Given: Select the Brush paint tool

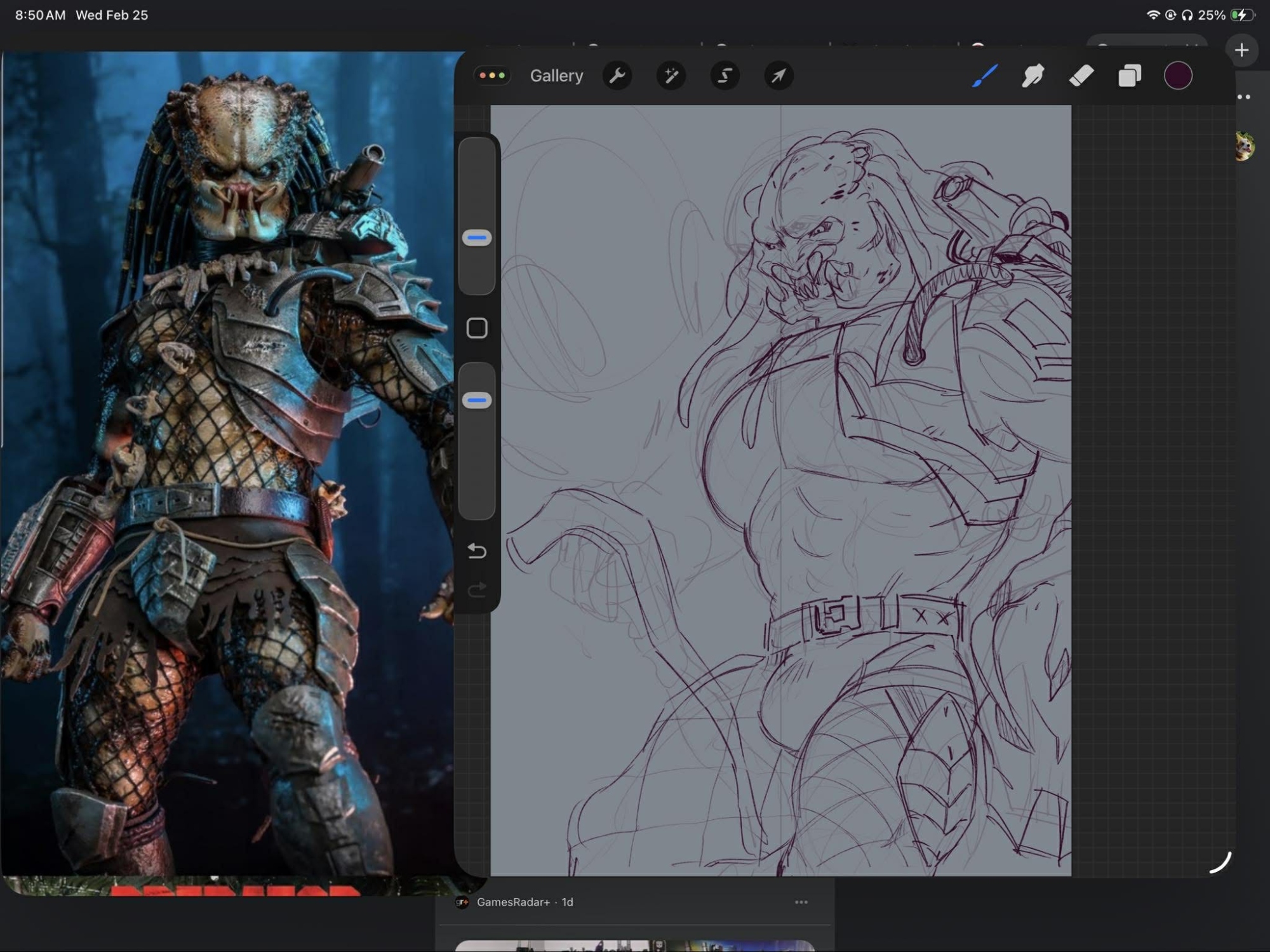Looking at the screenshot, I should click(984, 76).
